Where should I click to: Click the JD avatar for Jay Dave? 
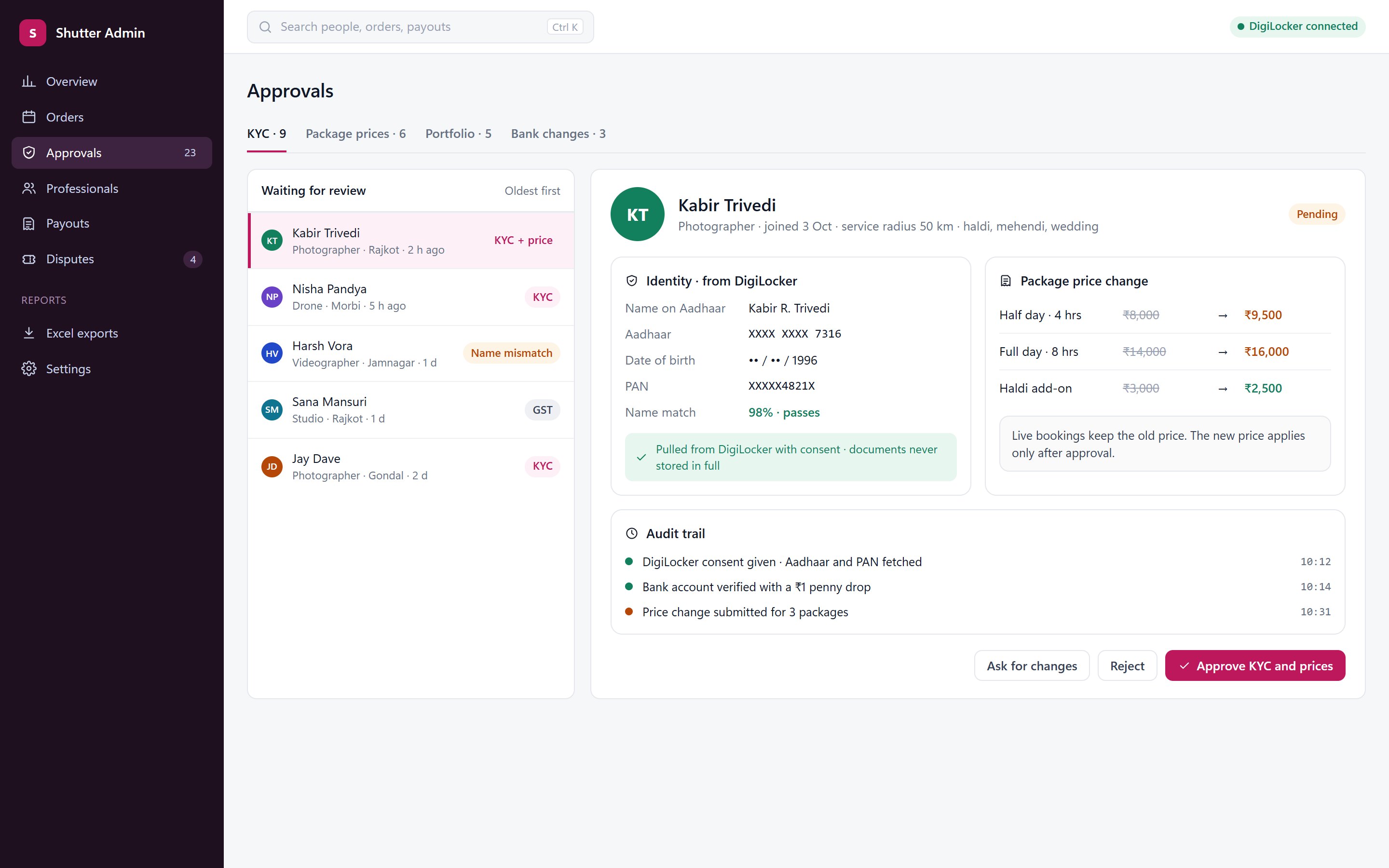(x=272, y=466)
